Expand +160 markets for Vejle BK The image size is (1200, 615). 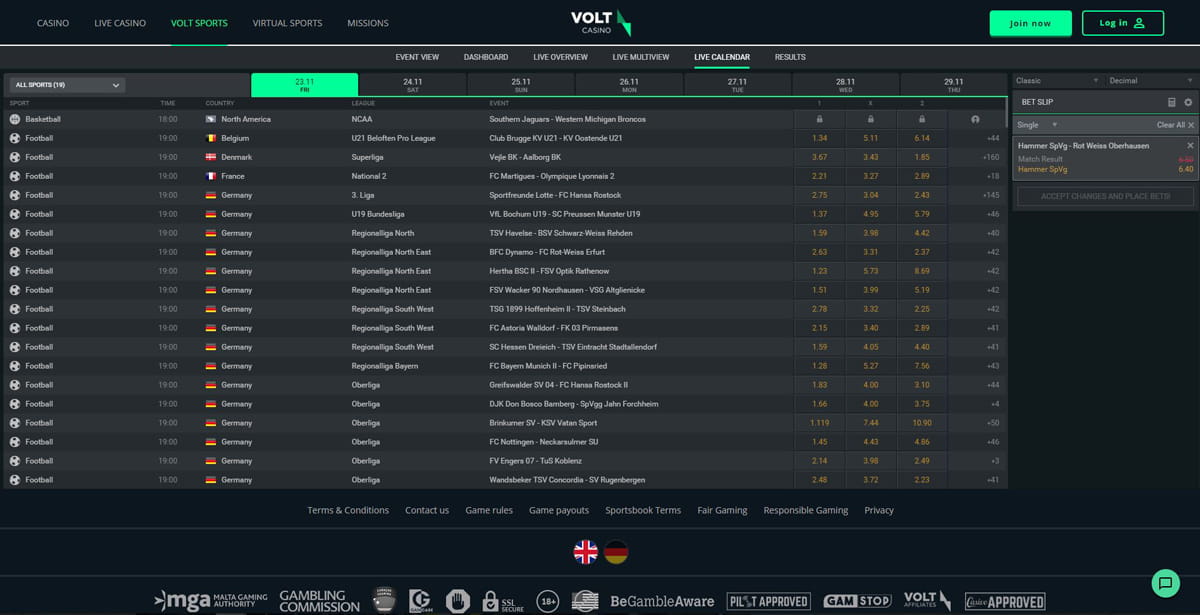pos(991,157)
